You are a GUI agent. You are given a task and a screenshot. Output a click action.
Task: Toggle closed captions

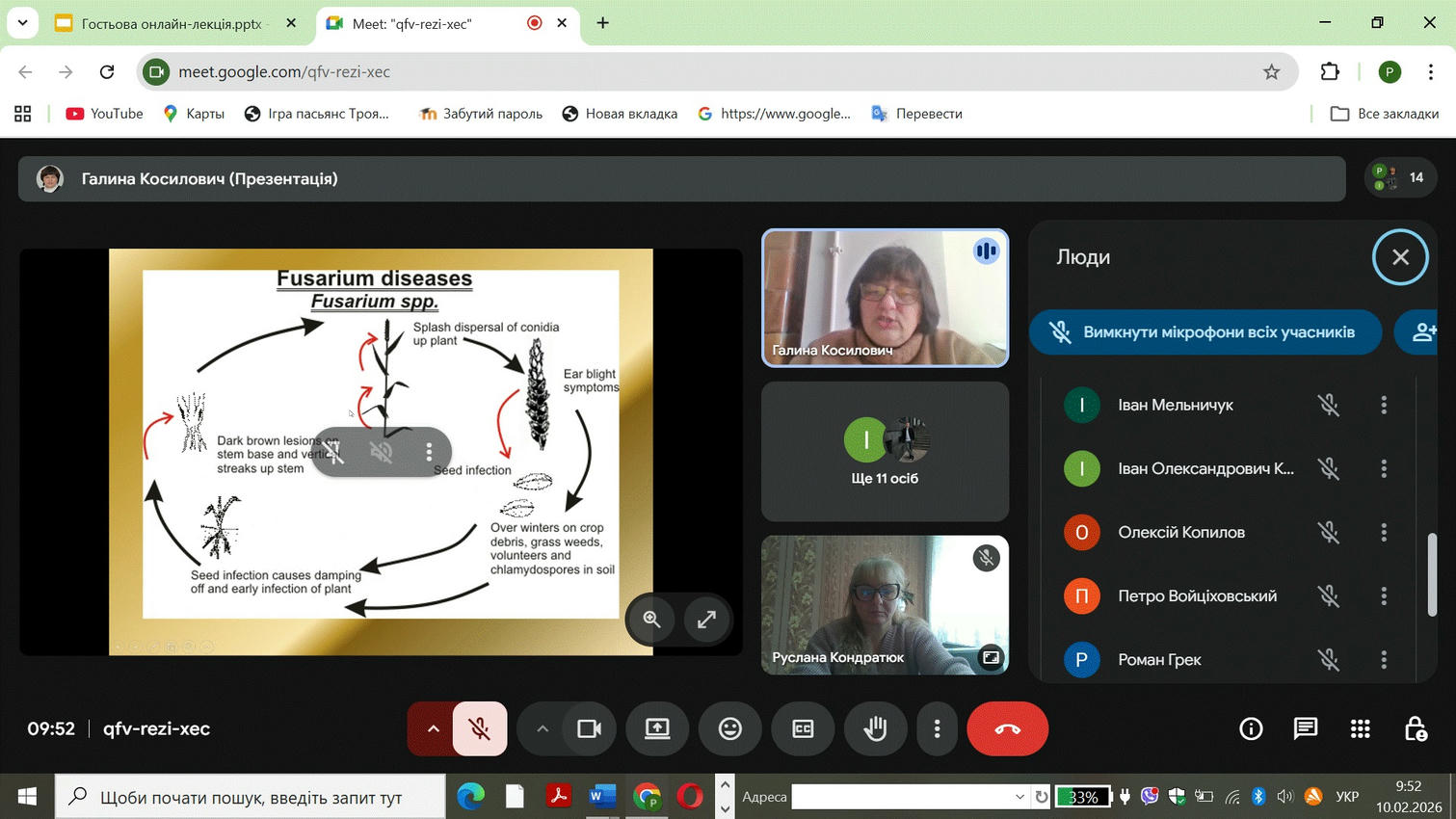click(x=803, y=729)
